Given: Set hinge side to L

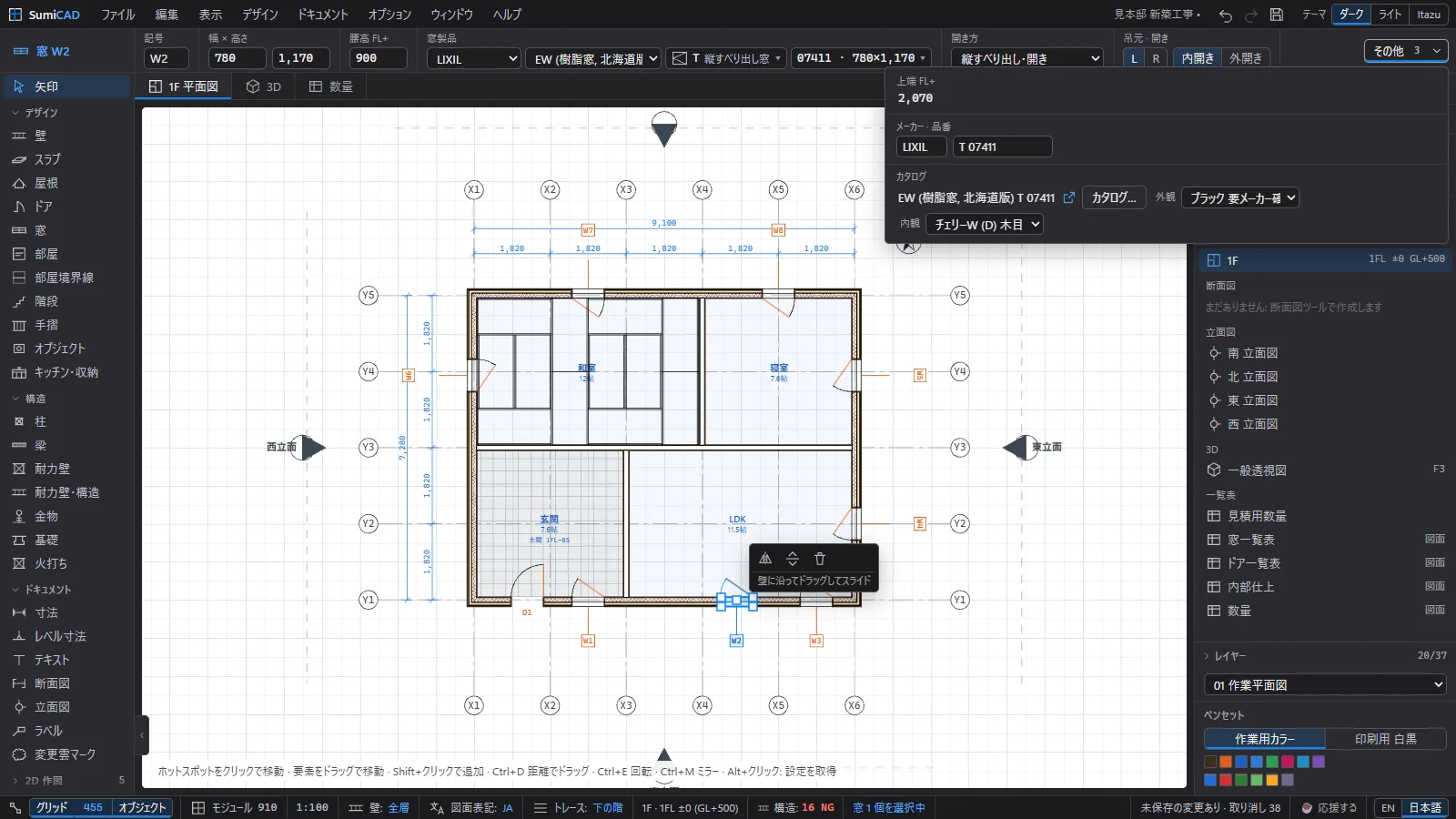Looking at the screenshot, I should click(1134, 58).
